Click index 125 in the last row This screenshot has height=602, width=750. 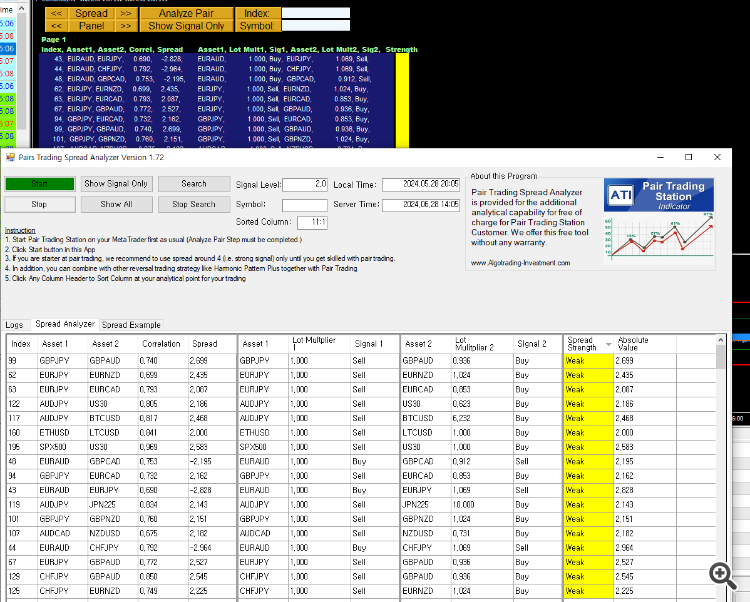(x=22, y=591)
